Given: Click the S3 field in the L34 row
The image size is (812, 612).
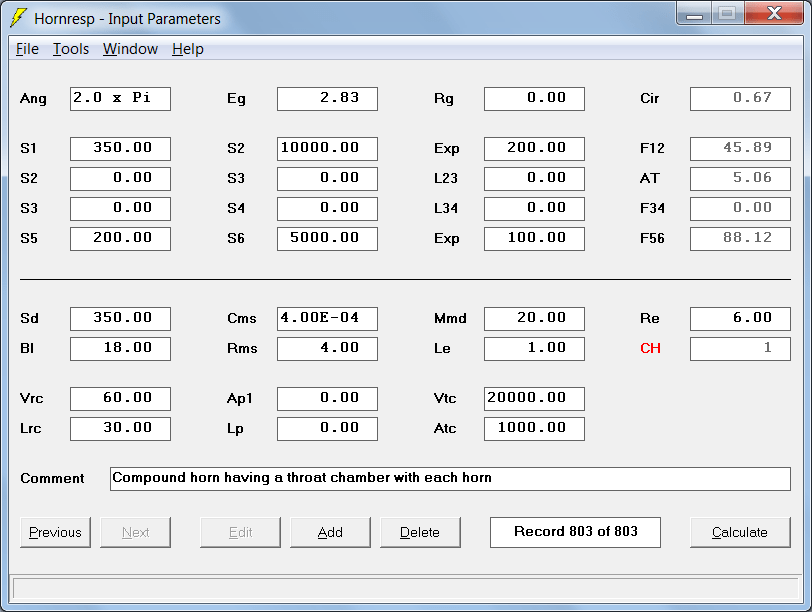Looking at the screenshot, I should point(120,209).
